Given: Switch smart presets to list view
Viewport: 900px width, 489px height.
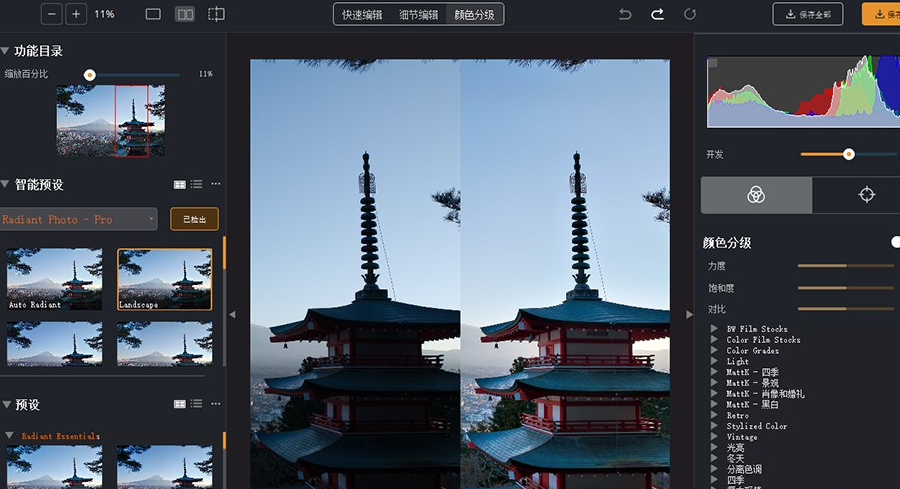Looking at the screenshot, I should [x=197, y=184].
